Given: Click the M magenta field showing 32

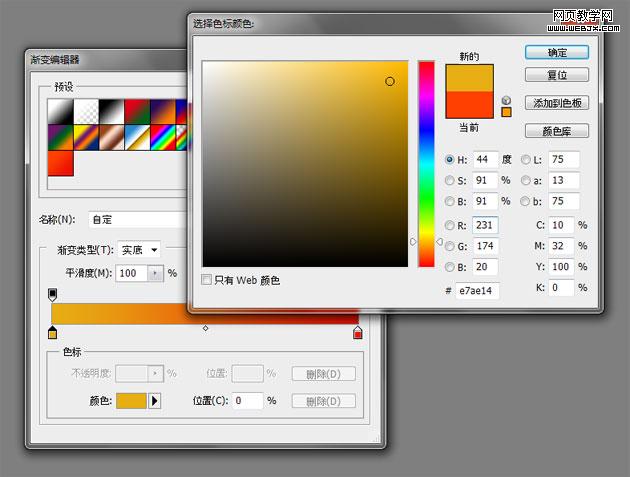Looking at the screenshot, I should click(561, 246).
